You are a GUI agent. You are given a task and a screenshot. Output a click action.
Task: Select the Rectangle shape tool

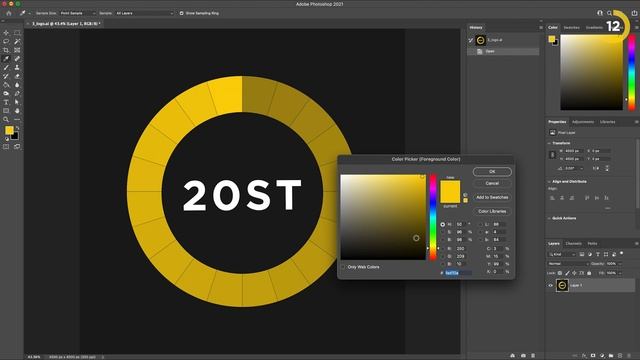tap(6, 111)
